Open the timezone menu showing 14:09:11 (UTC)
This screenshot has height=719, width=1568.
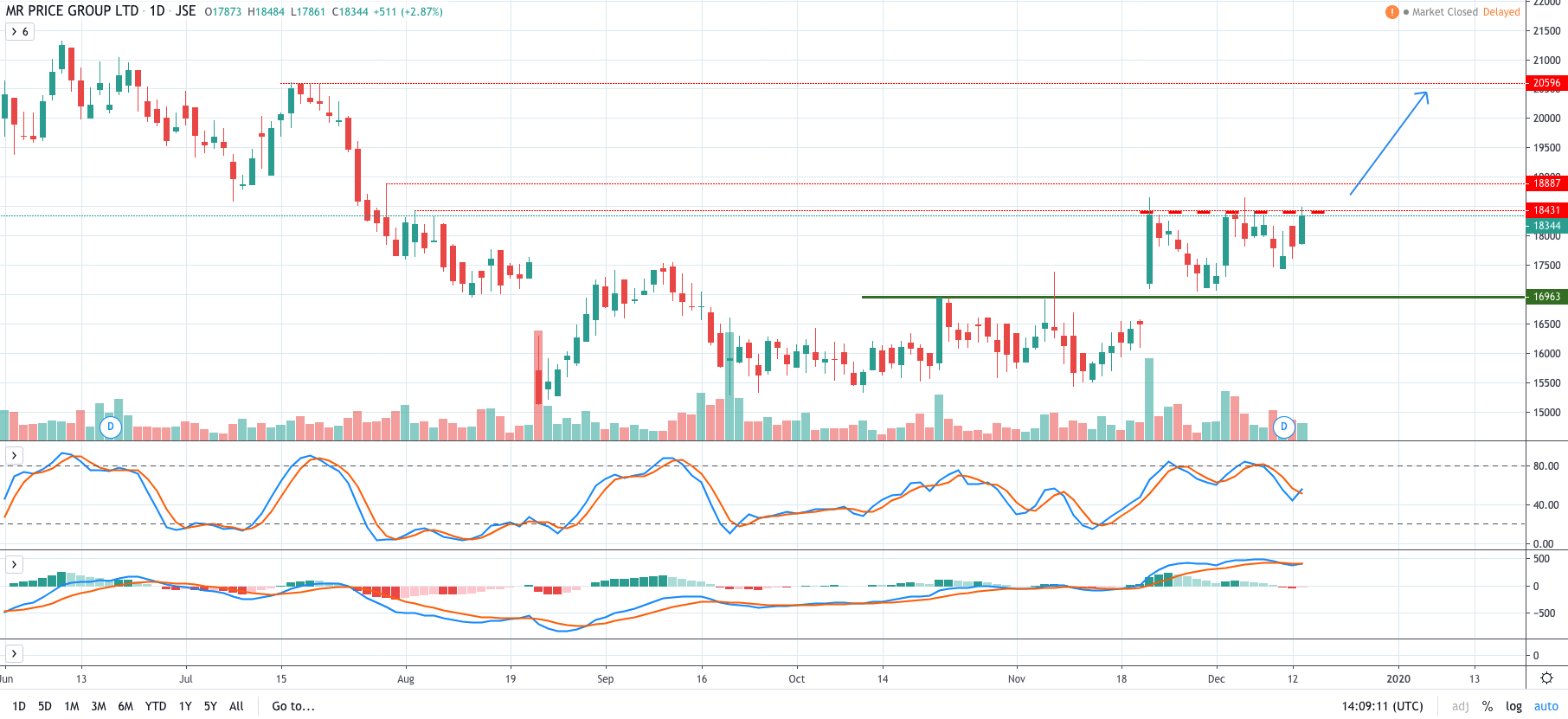click(x=1382, y=706)
